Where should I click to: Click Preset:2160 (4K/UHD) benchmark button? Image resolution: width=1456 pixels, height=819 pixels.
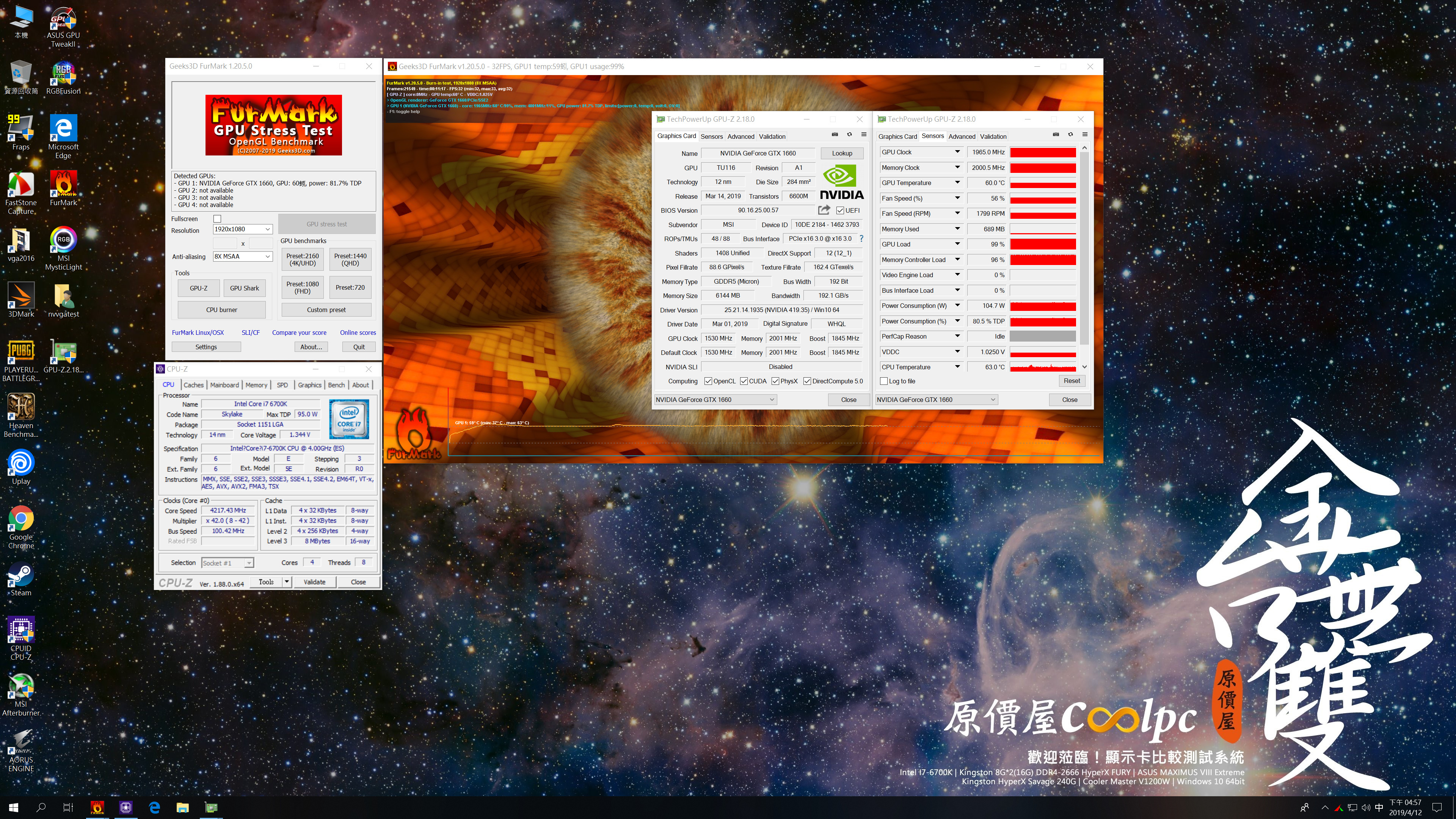303,259
